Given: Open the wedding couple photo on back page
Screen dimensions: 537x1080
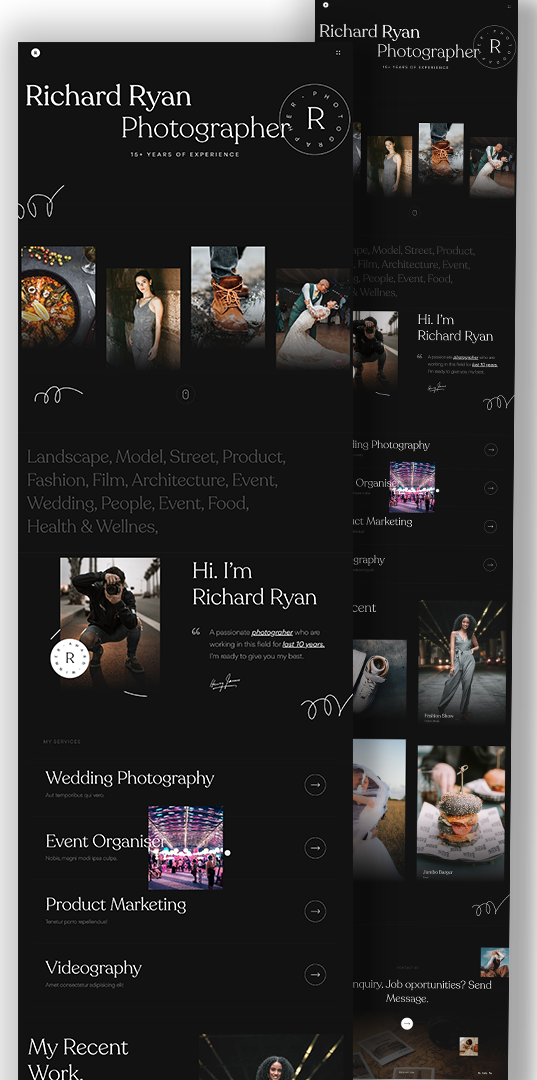Looking at the screenshot, I should 492,167.
